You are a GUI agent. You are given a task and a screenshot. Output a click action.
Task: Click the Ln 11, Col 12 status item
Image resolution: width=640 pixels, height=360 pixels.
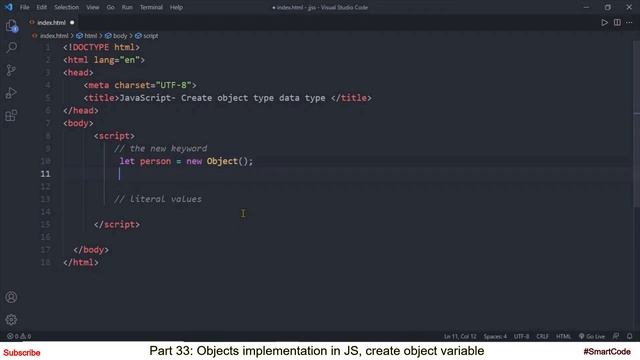tap(460, 336)
